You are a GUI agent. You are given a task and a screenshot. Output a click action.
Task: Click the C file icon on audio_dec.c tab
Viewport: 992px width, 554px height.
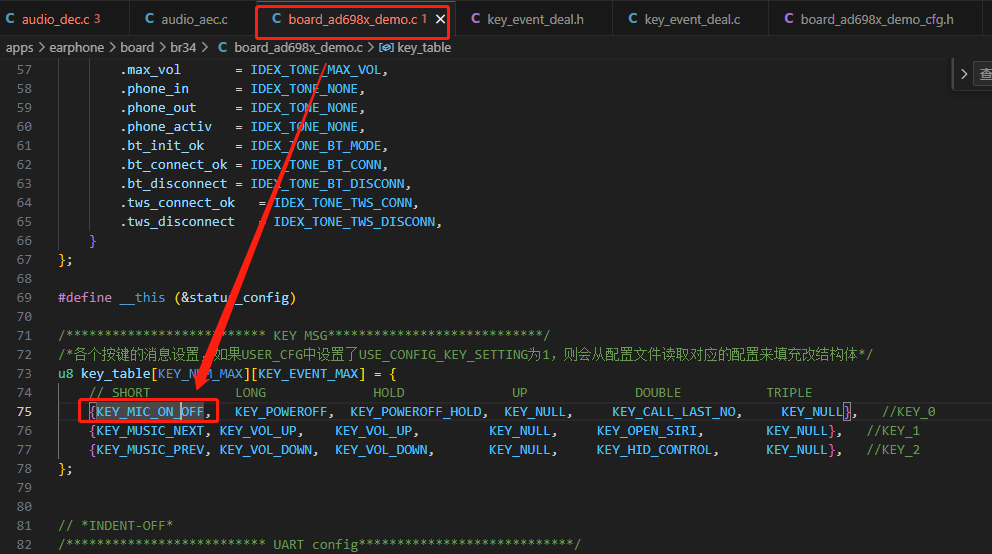(10, 19)
